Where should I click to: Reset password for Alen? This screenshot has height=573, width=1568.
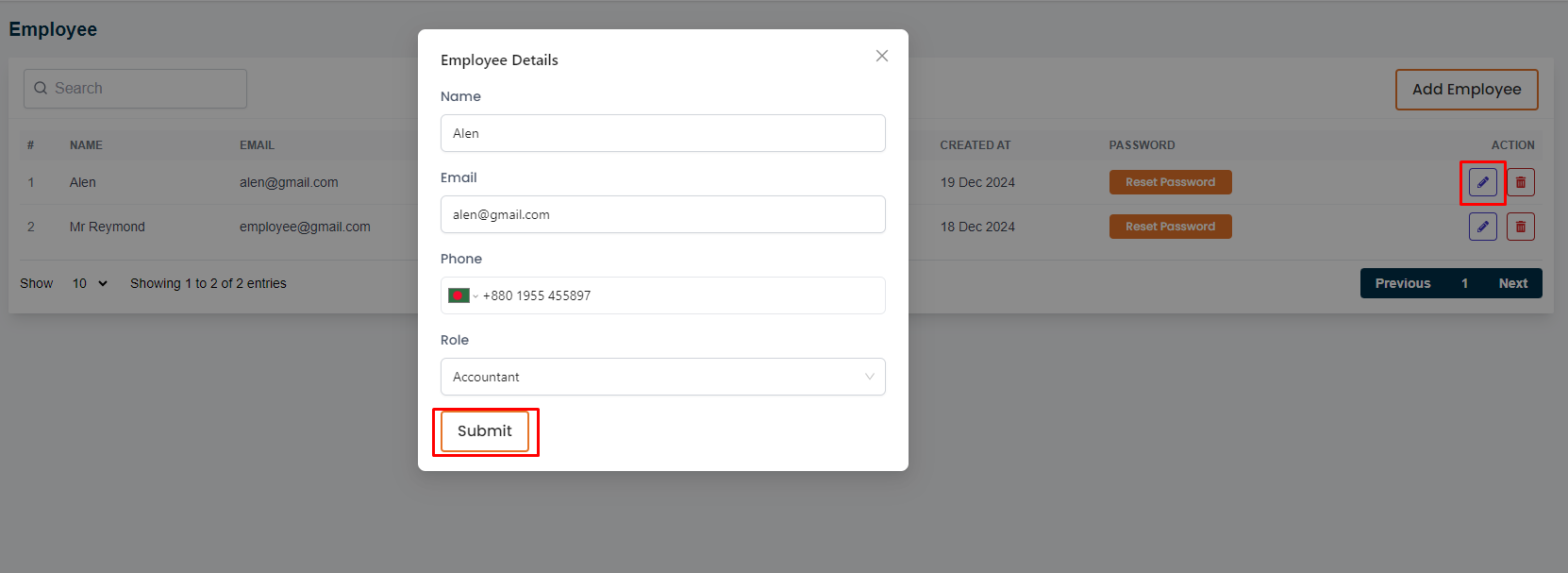pos(1170,182)
